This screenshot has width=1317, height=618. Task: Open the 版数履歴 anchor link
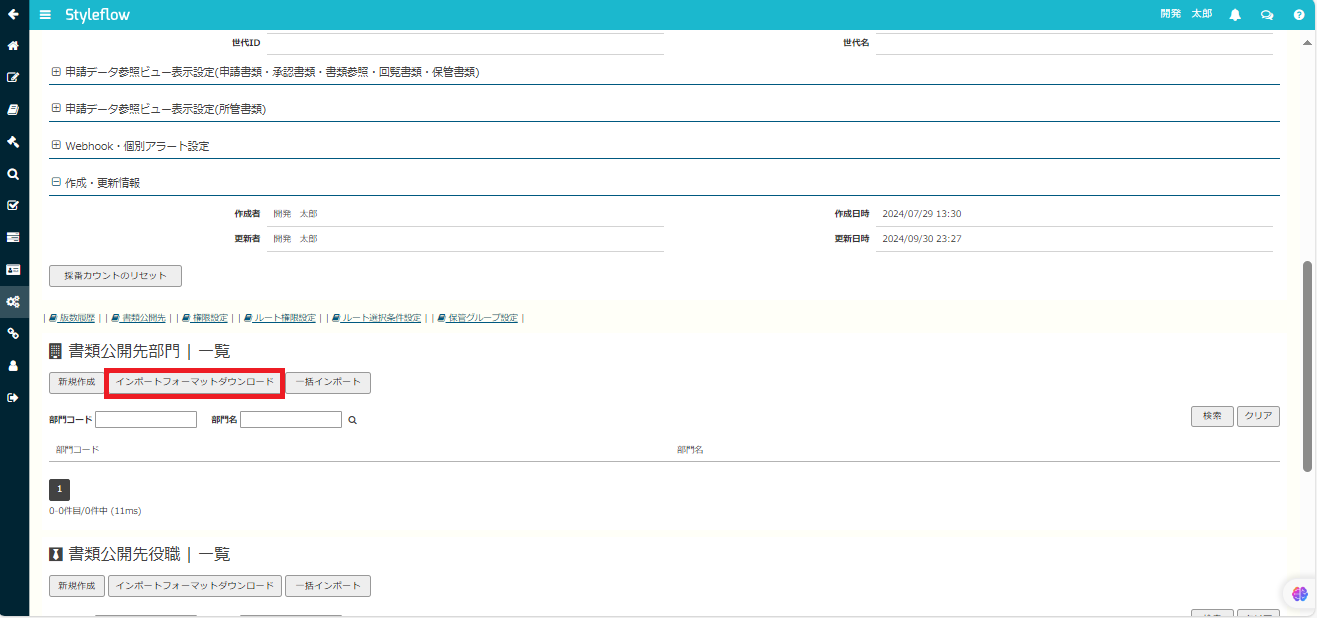(72, 318)
